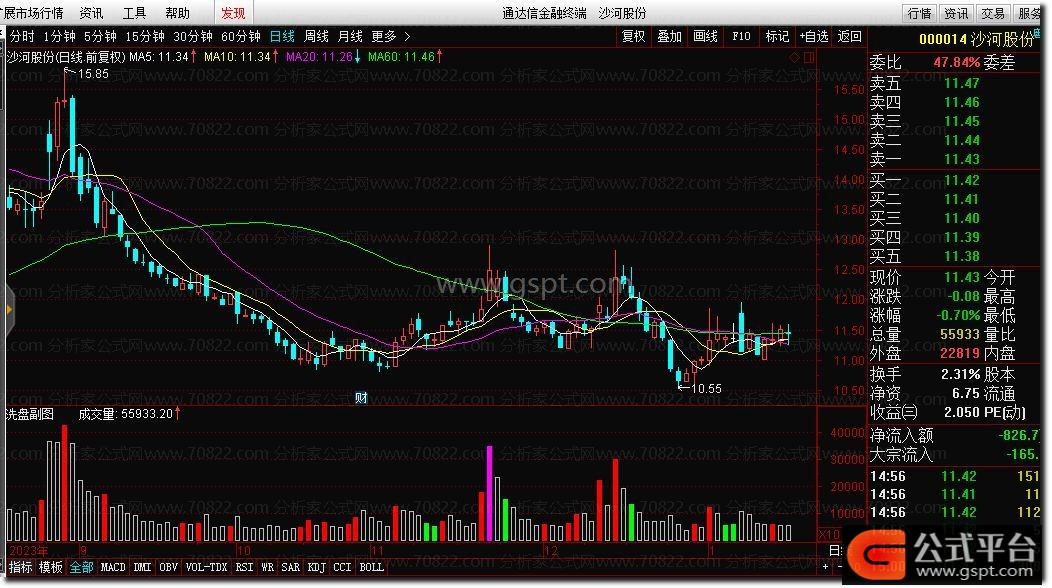This screenshot has width=1052, height=588.
Task: Click the 000014 沙河股份 stock header
Action: (976, 40)
